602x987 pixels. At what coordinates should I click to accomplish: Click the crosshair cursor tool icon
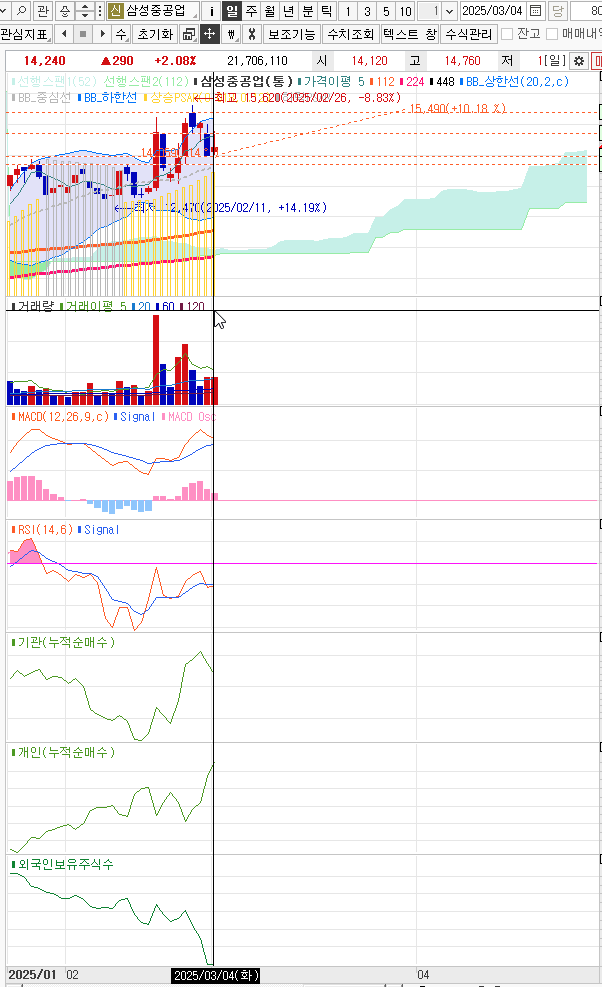pyautogui.click(x=209, y=34)
